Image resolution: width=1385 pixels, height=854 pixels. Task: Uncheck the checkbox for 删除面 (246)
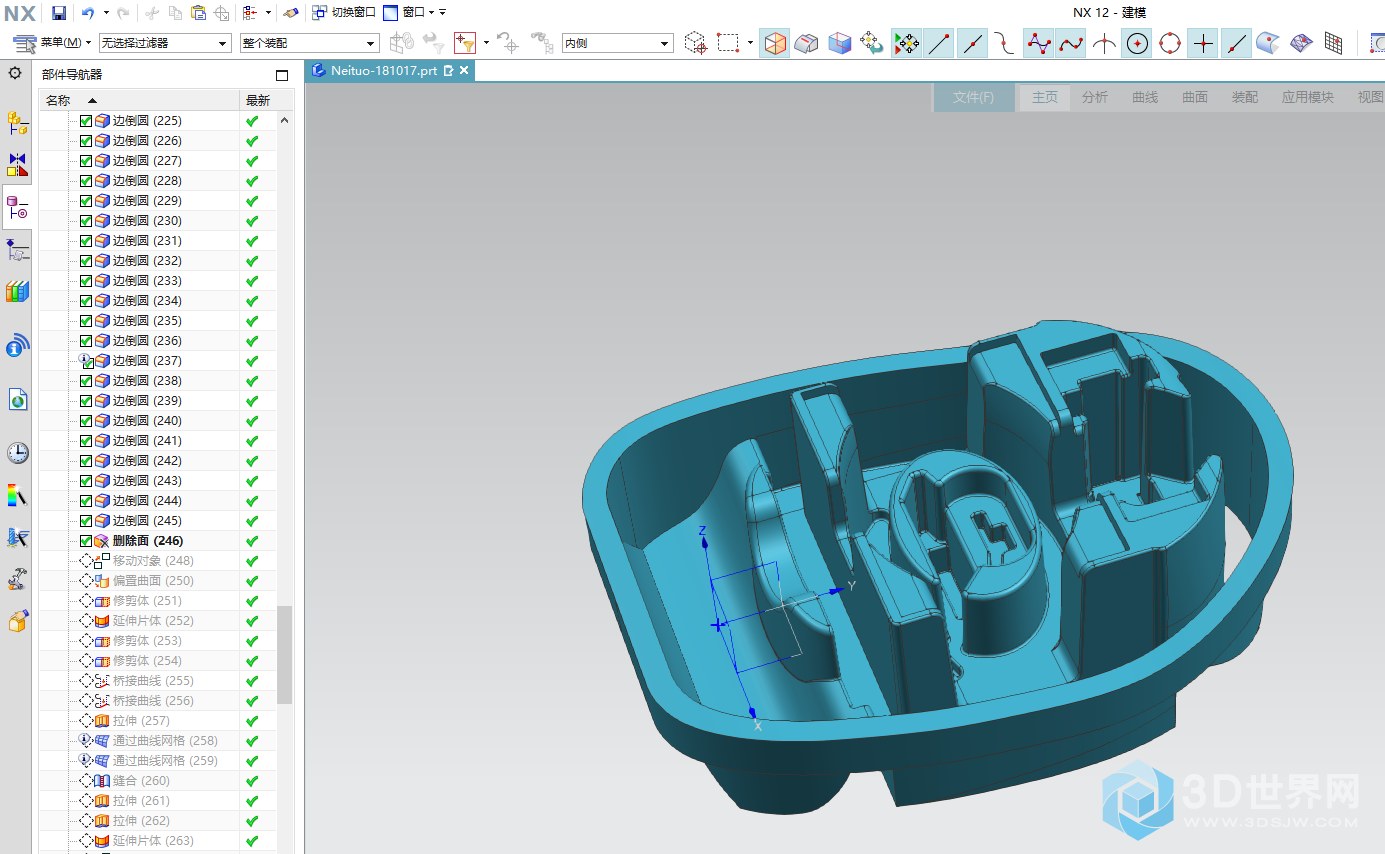[86, 541]
